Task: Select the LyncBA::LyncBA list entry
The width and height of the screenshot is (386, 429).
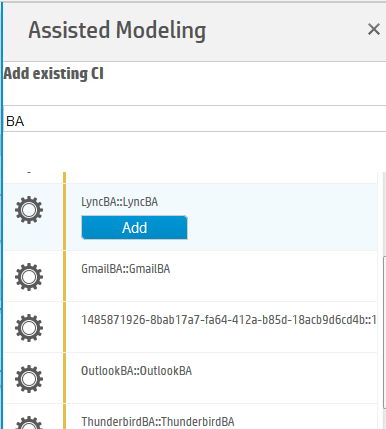Action: pos(119,202)
